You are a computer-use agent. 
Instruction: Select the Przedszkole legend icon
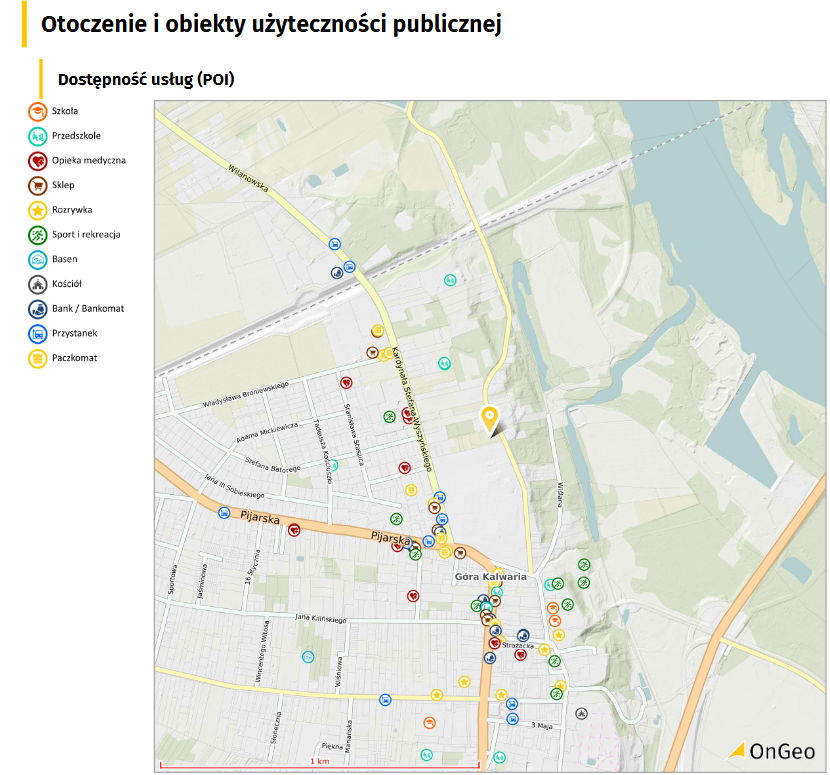[37, 136]
